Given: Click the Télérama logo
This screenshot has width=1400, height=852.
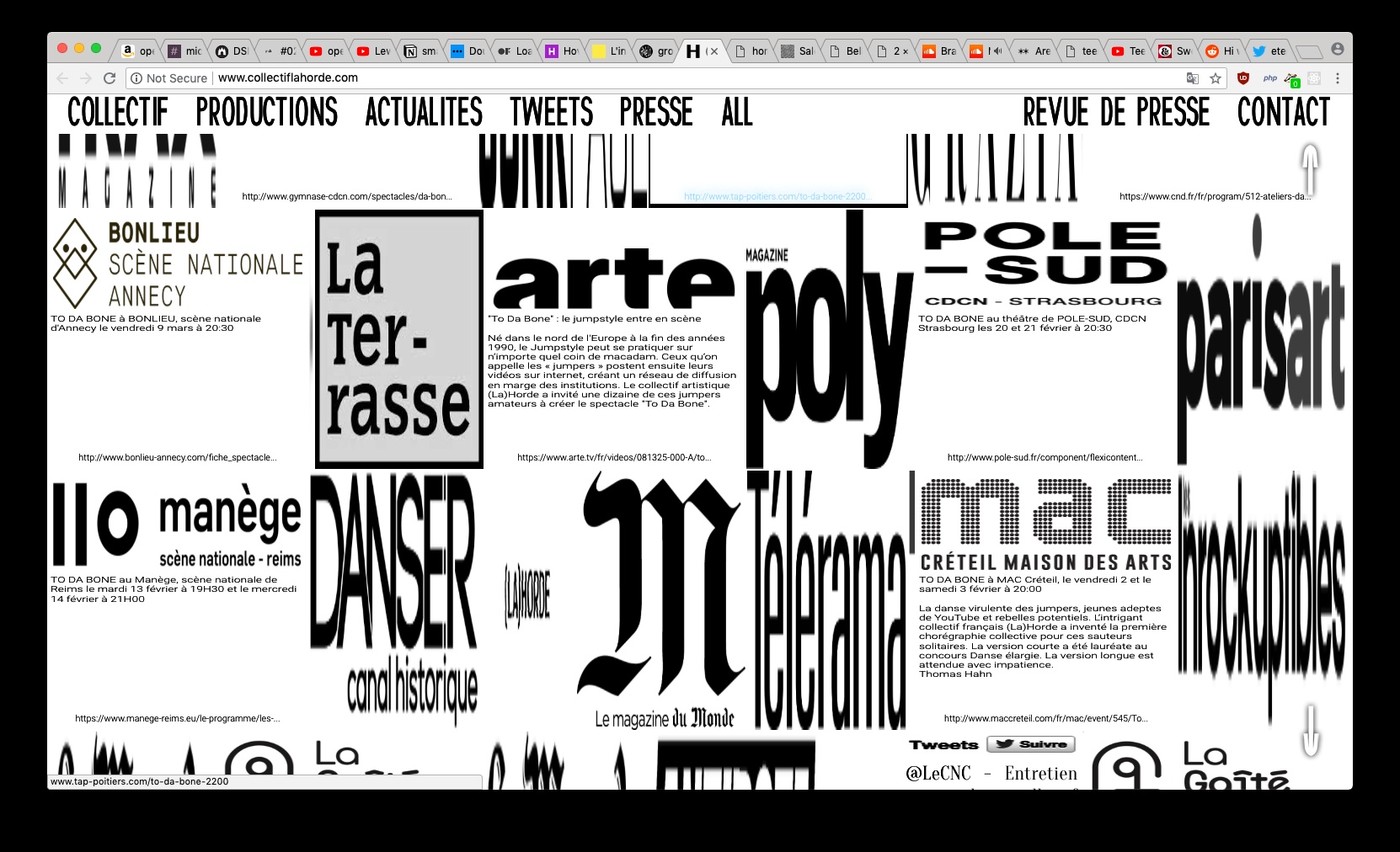Looking at the screenshot, I should pyautogui.click(x=829, y=599).
